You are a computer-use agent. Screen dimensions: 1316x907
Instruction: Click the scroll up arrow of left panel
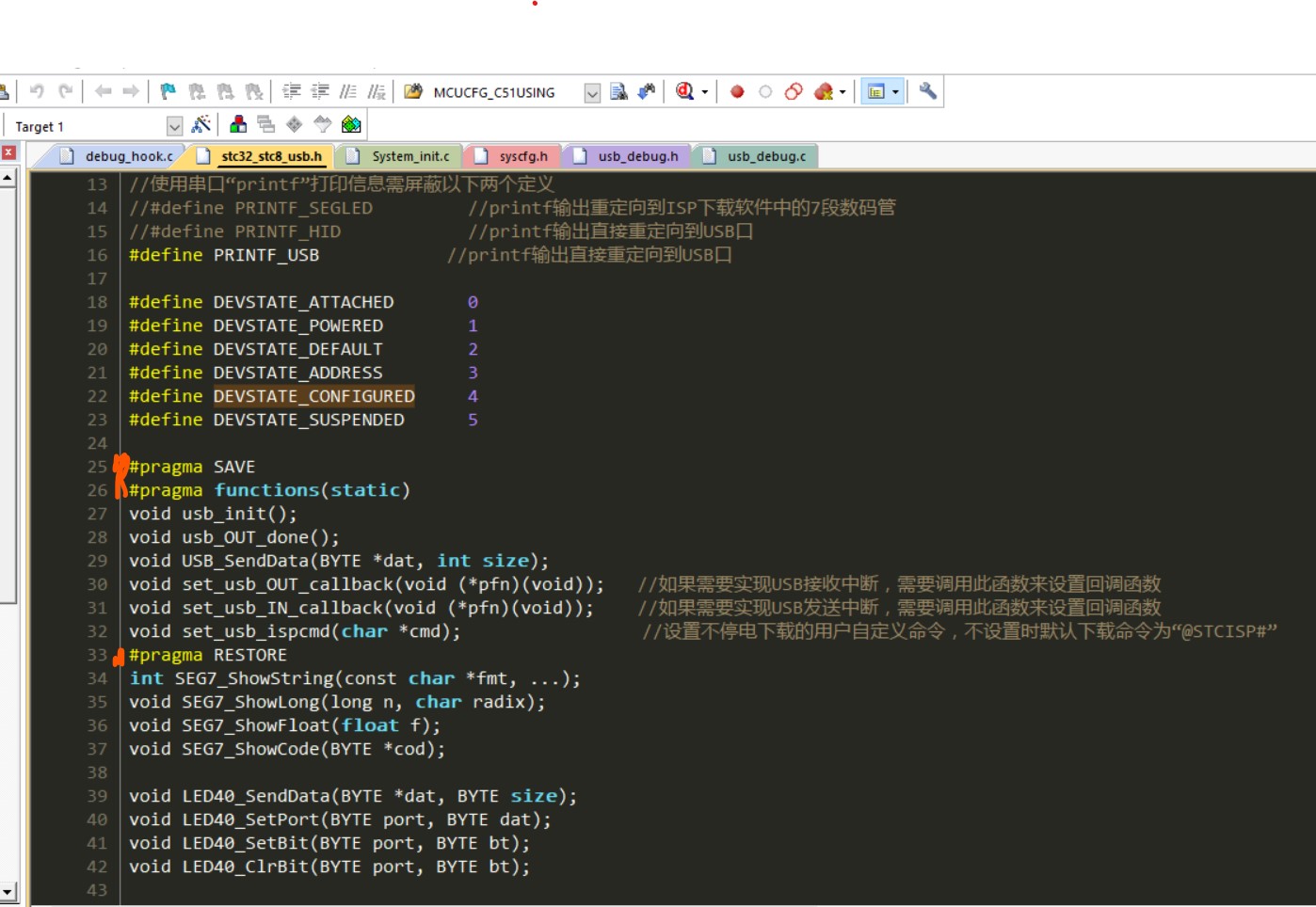click(8, 177)
